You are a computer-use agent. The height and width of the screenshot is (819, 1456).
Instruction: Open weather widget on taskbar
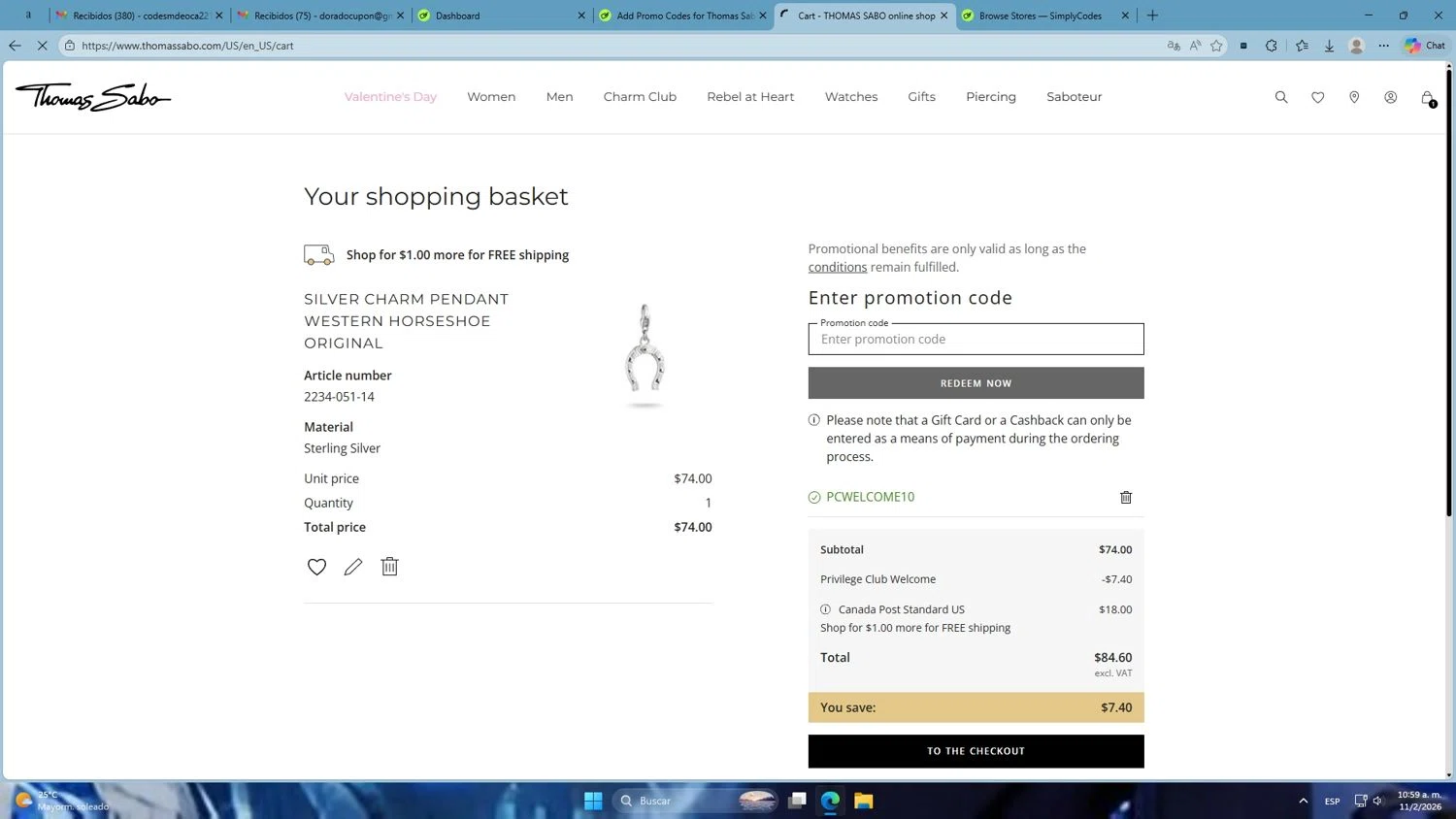[x=60, y=801]
